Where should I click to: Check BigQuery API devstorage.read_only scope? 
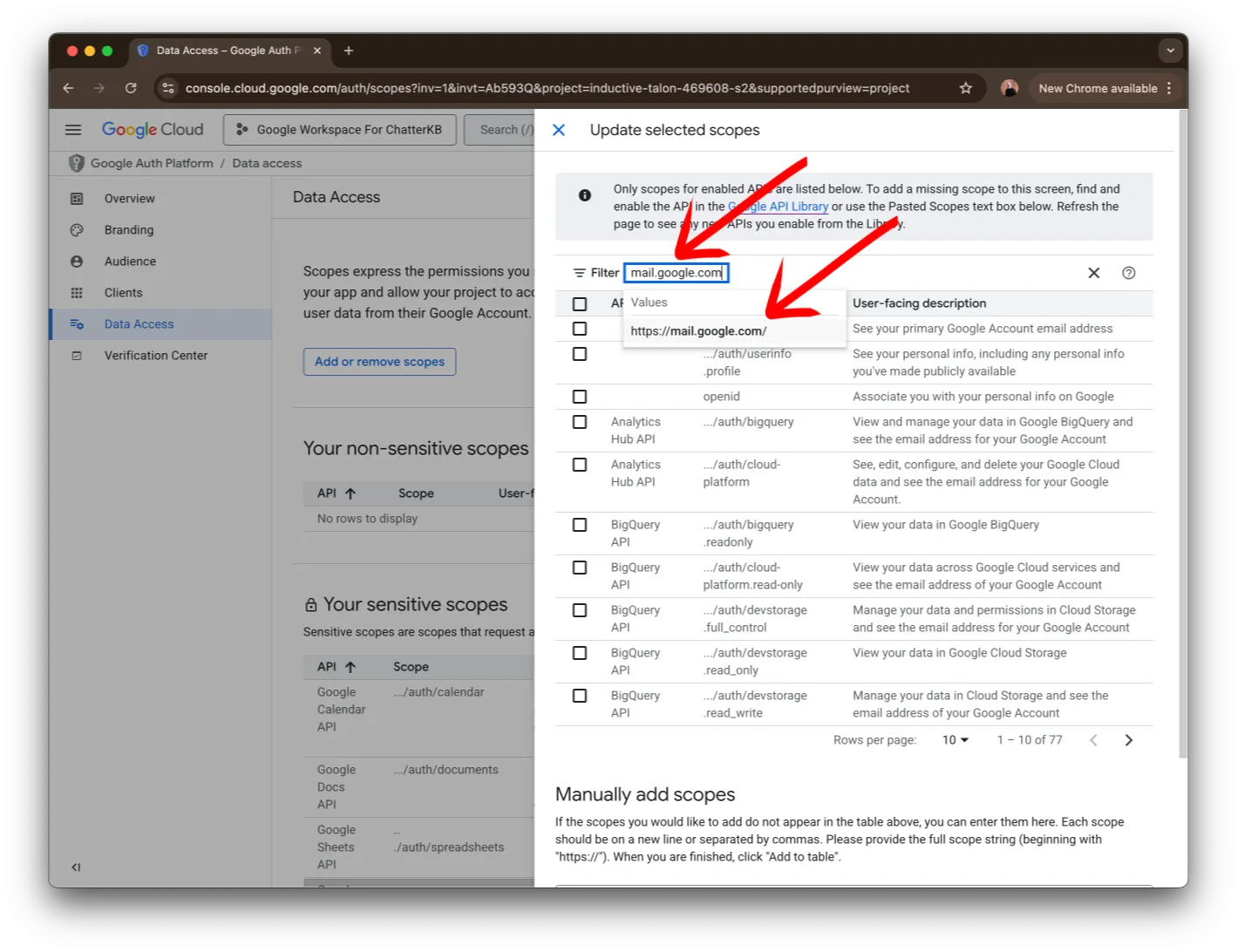point(580,653)
